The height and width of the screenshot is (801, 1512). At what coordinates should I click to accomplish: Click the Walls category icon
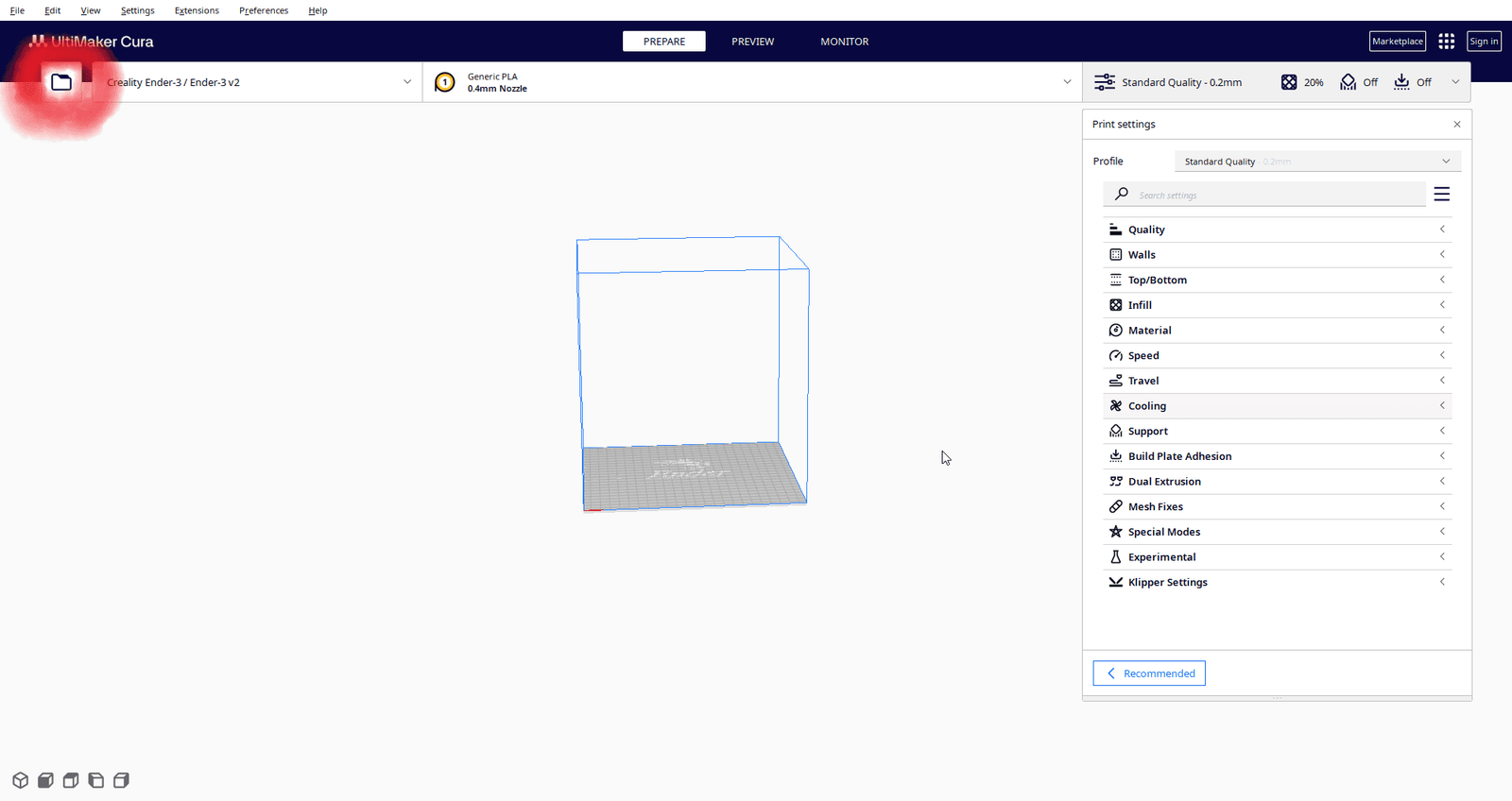pyautogui.click(x=1115, y=255)
